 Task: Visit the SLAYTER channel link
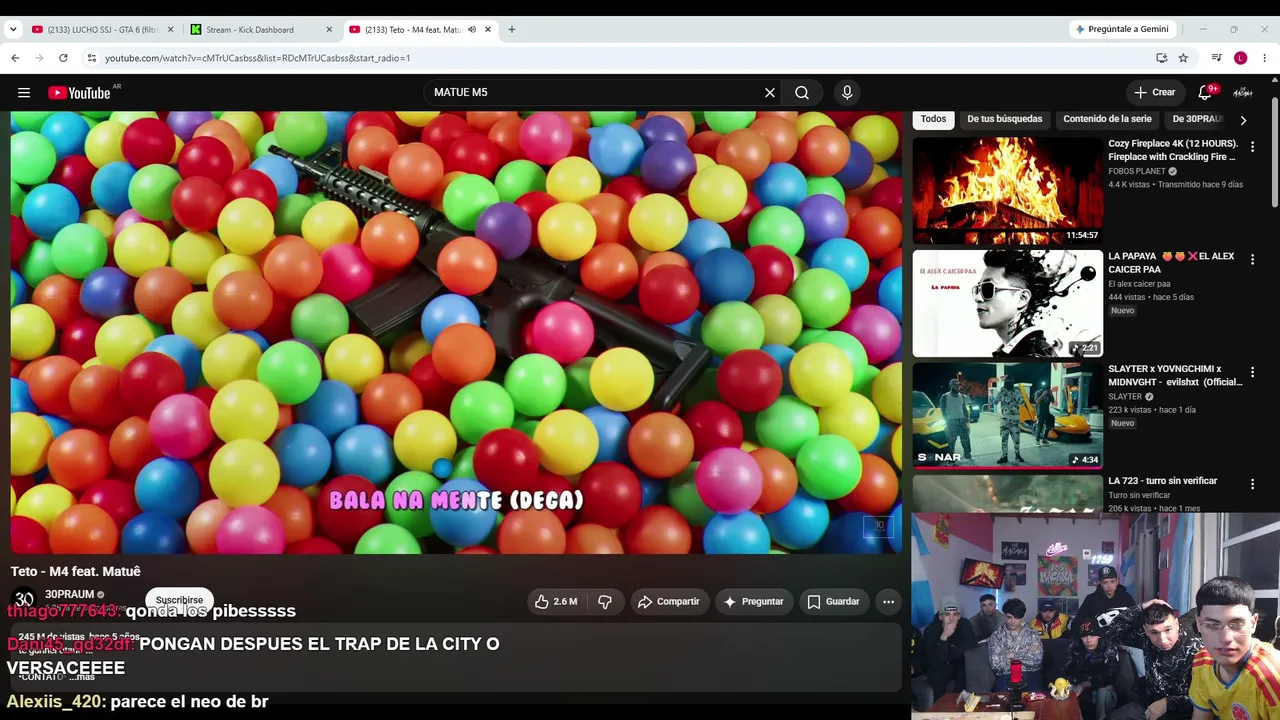click(x=1125, y=397)
